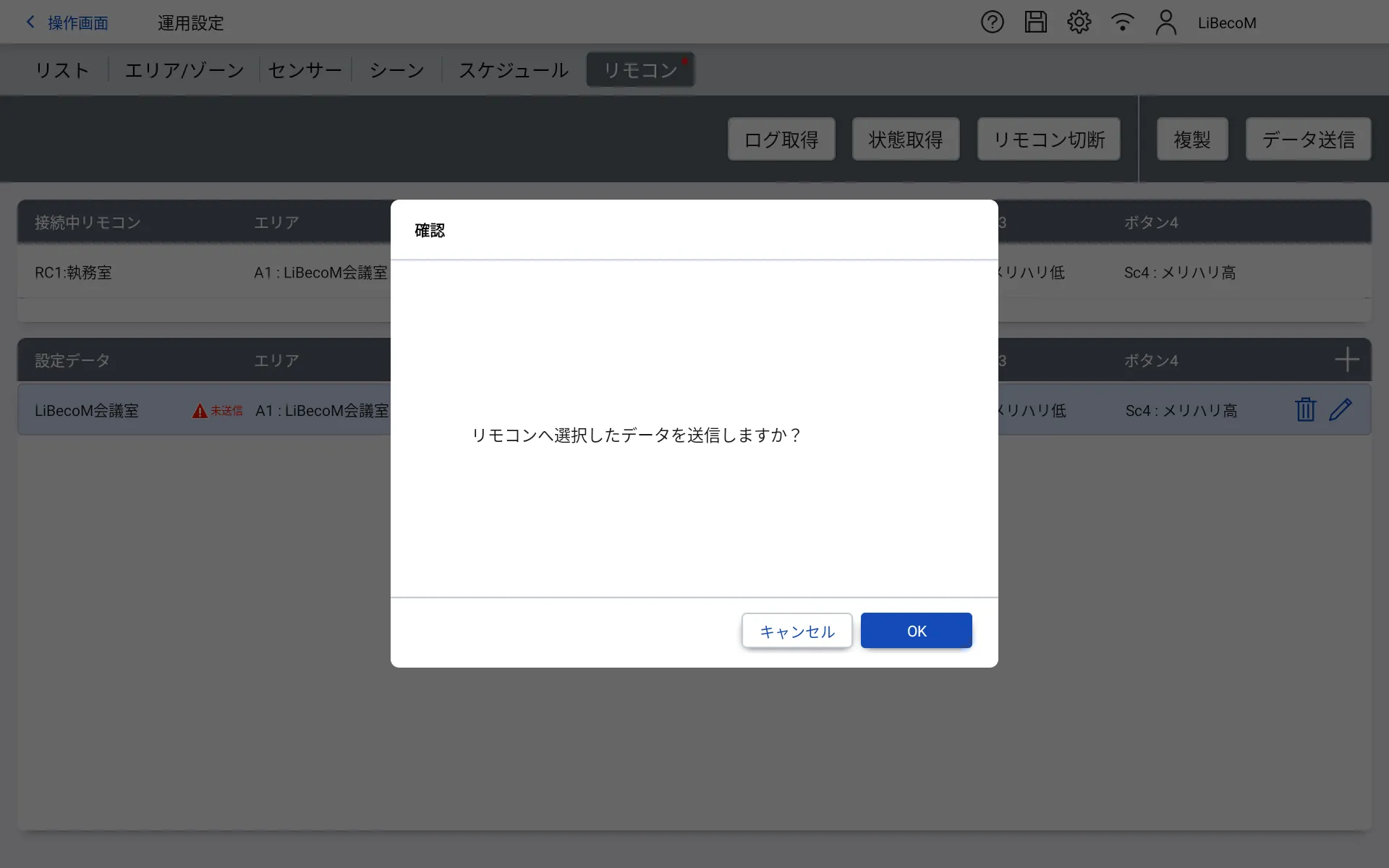Click the user profile icon
The image size is (1389, 868).
click(1165, 22)
